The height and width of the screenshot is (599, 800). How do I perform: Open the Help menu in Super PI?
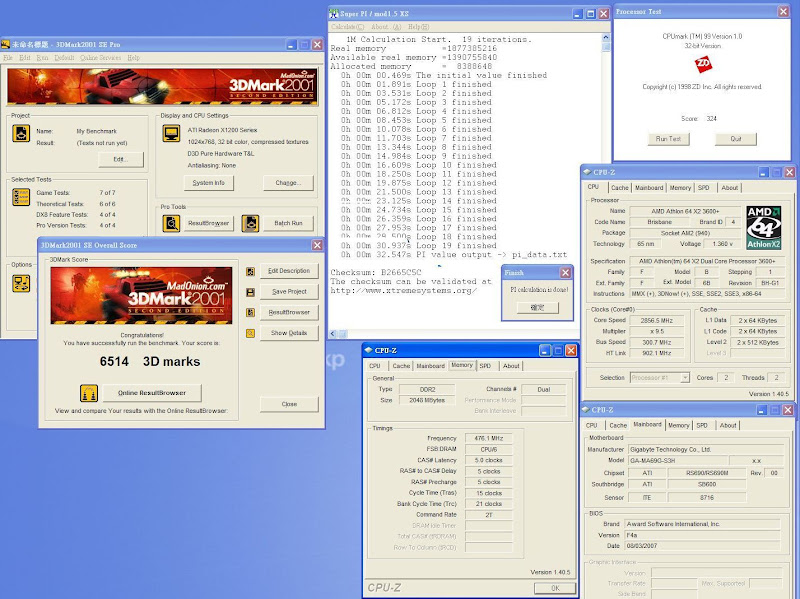pyautogui.click(x=418, y=27)
